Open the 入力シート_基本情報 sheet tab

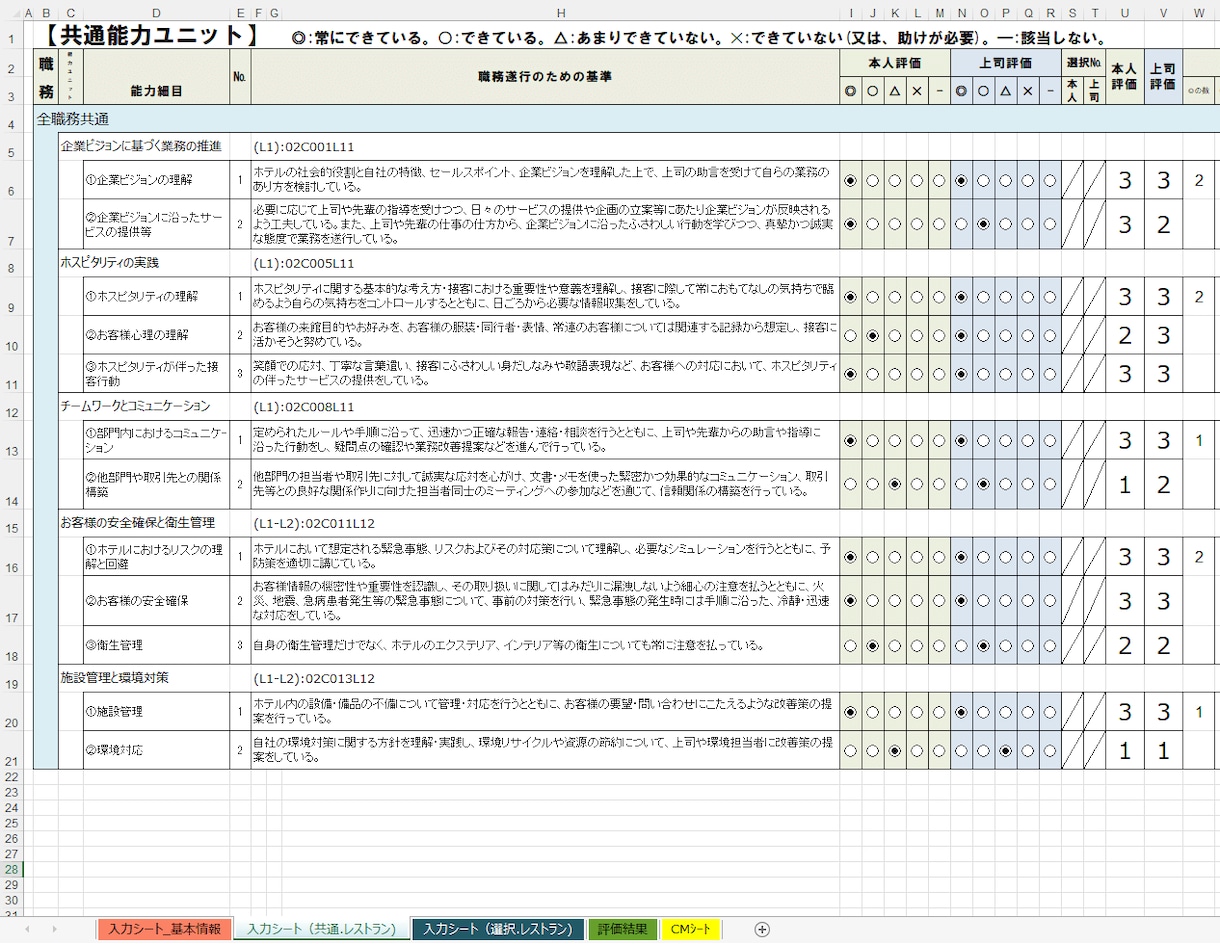point(165,929)
